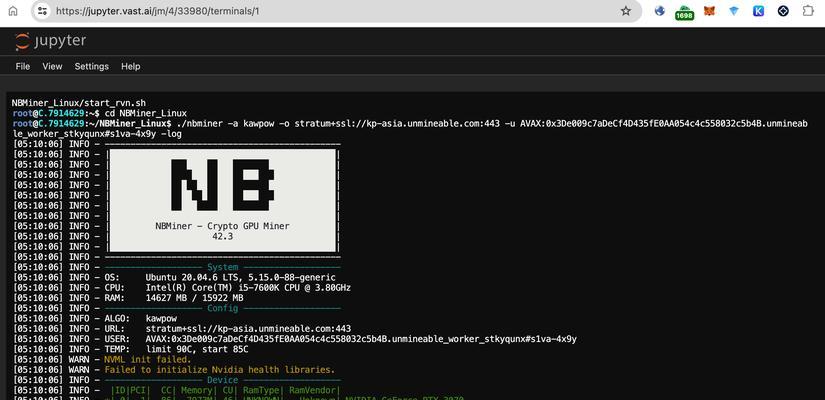Open the blue globe extension

pyautogui.click(x=660, y=11)
